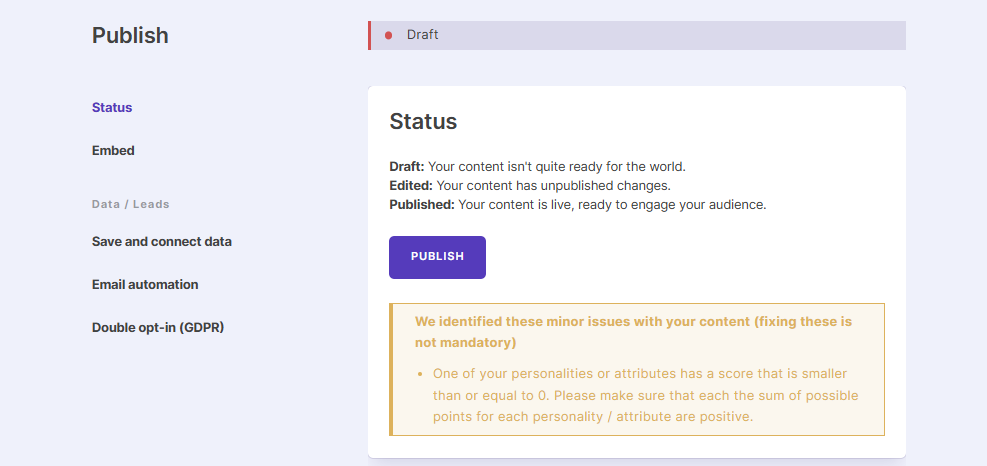
Task: Click the 'Edited:' definition line
Action: 530,185
